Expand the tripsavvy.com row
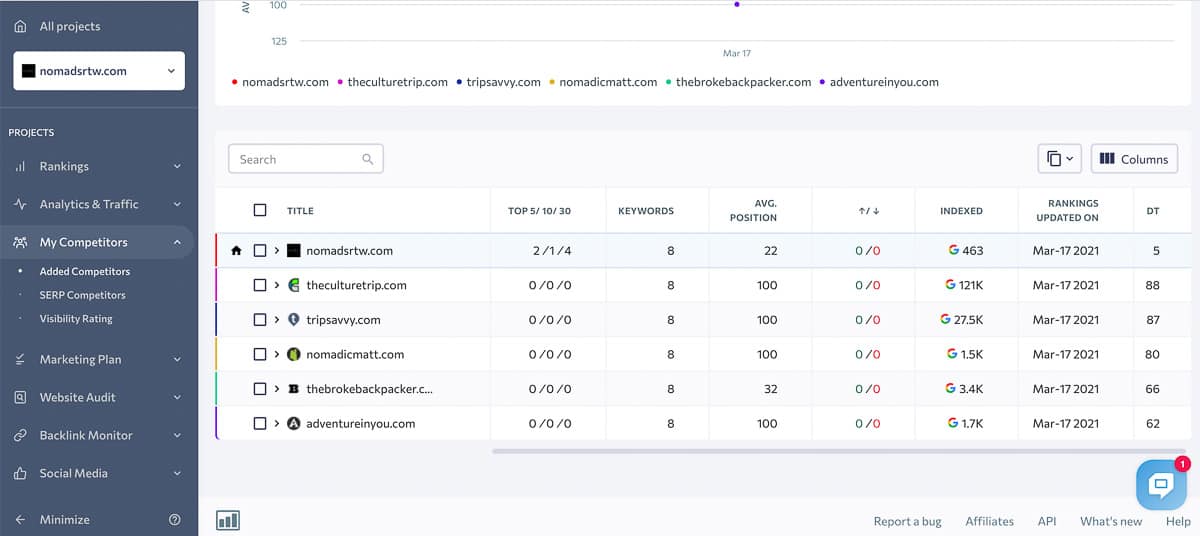1200x536 pixels. pyautogui.click(x=277, y=320)
